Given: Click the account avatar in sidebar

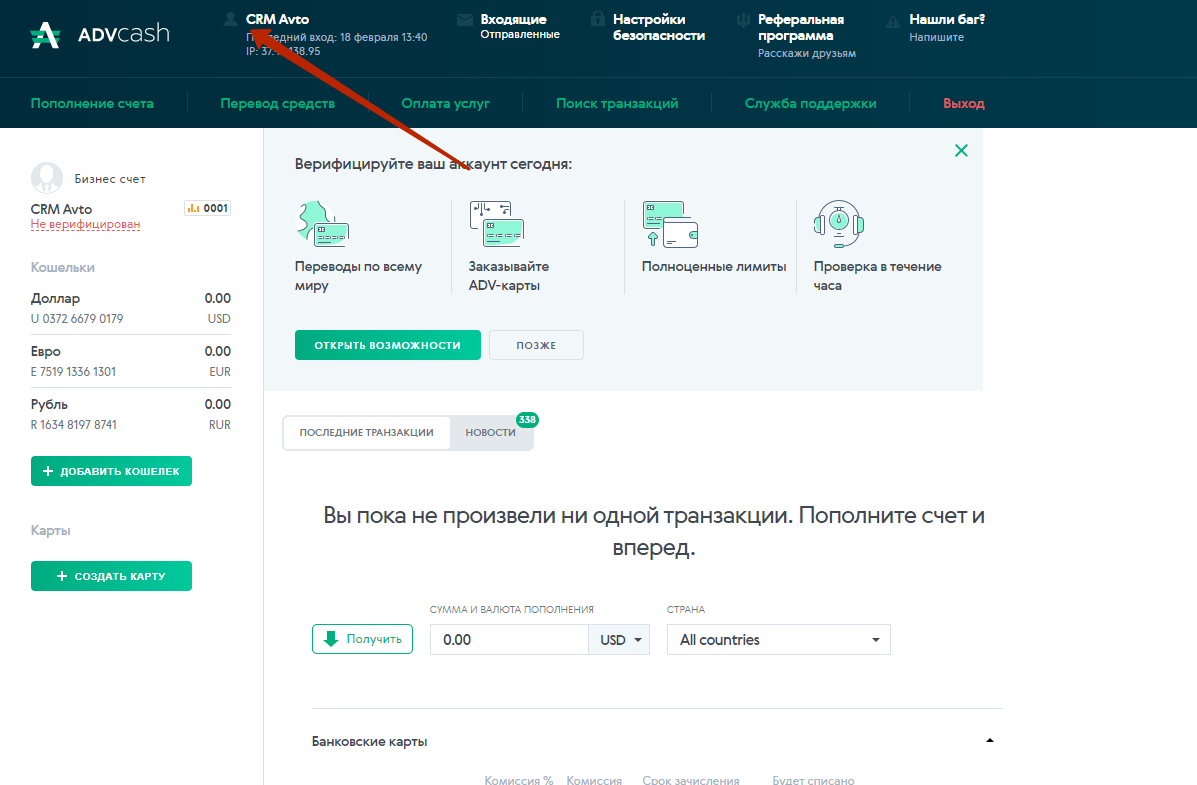Looking at the screenshot, I should 47,178.
